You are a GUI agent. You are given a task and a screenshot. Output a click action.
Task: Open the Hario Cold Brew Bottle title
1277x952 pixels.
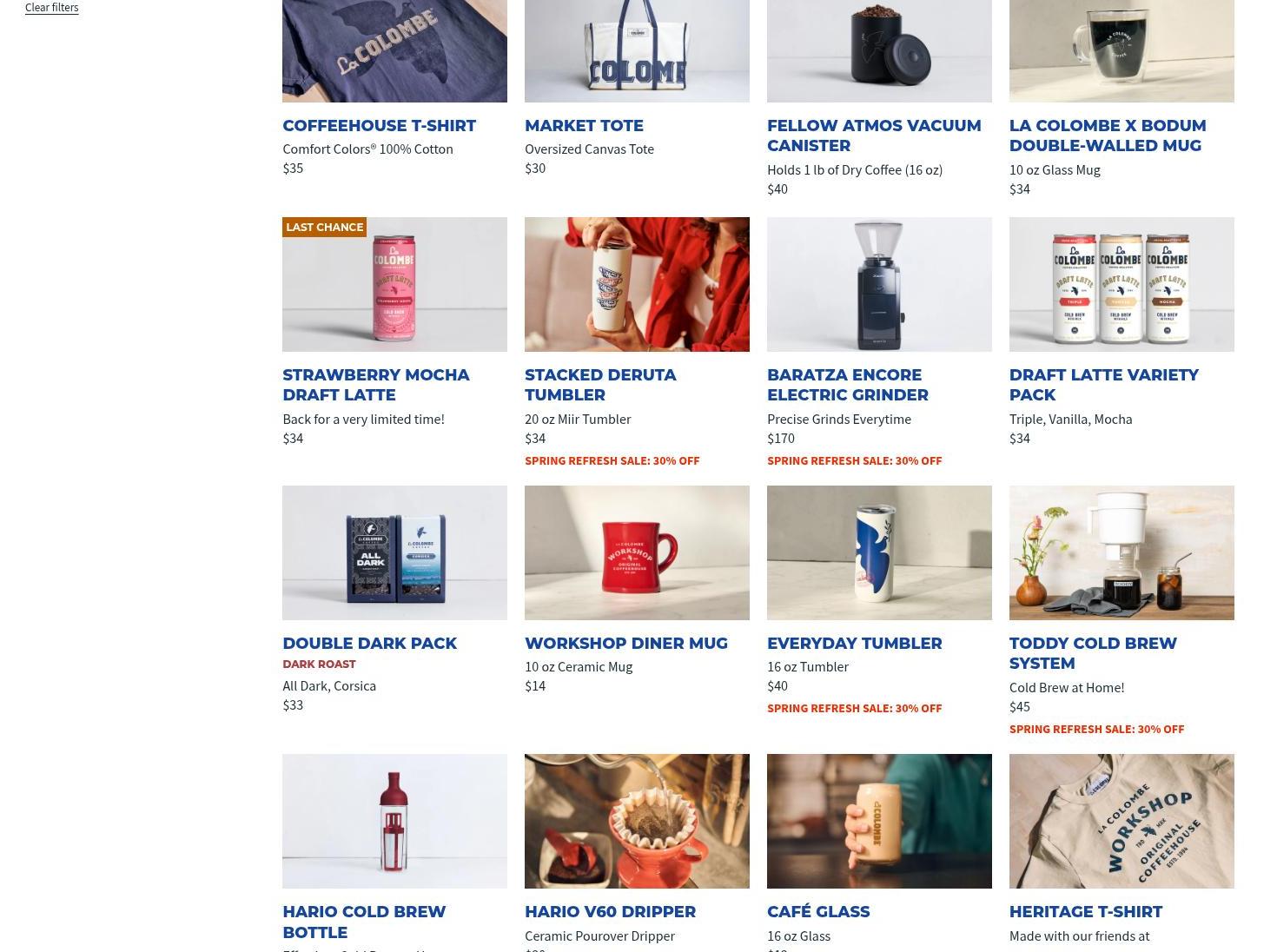(x=364, y=922)
